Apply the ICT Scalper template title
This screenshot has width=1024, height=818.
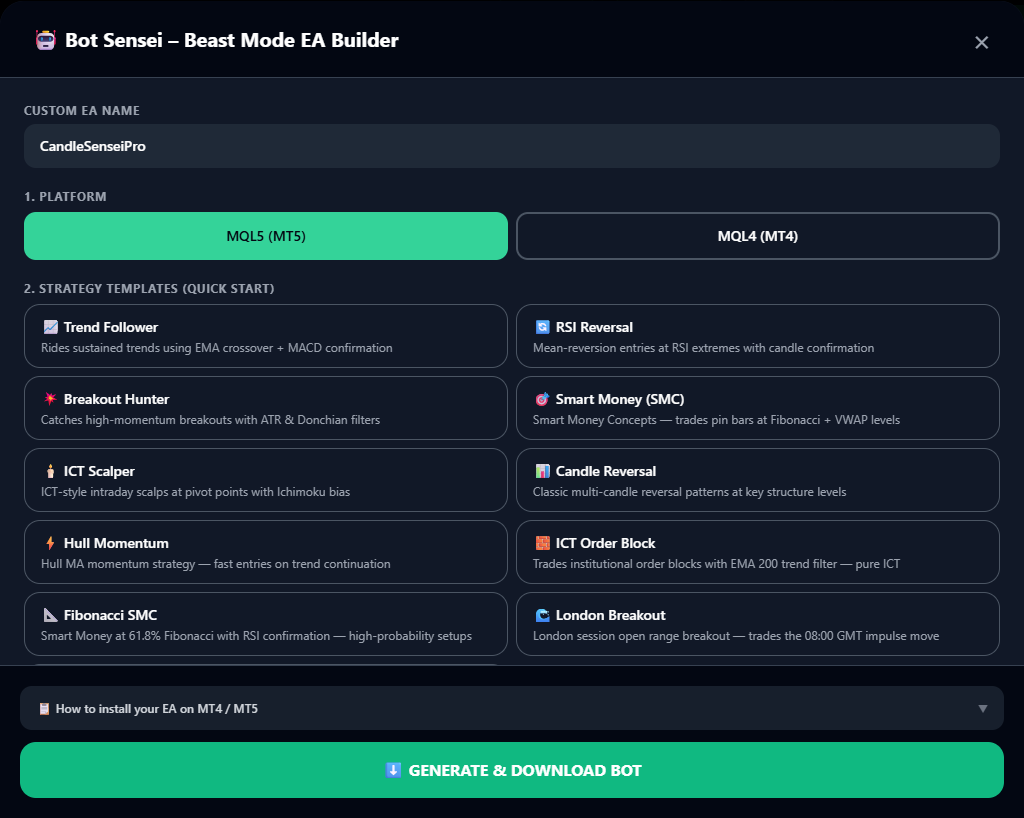[99, 471]
